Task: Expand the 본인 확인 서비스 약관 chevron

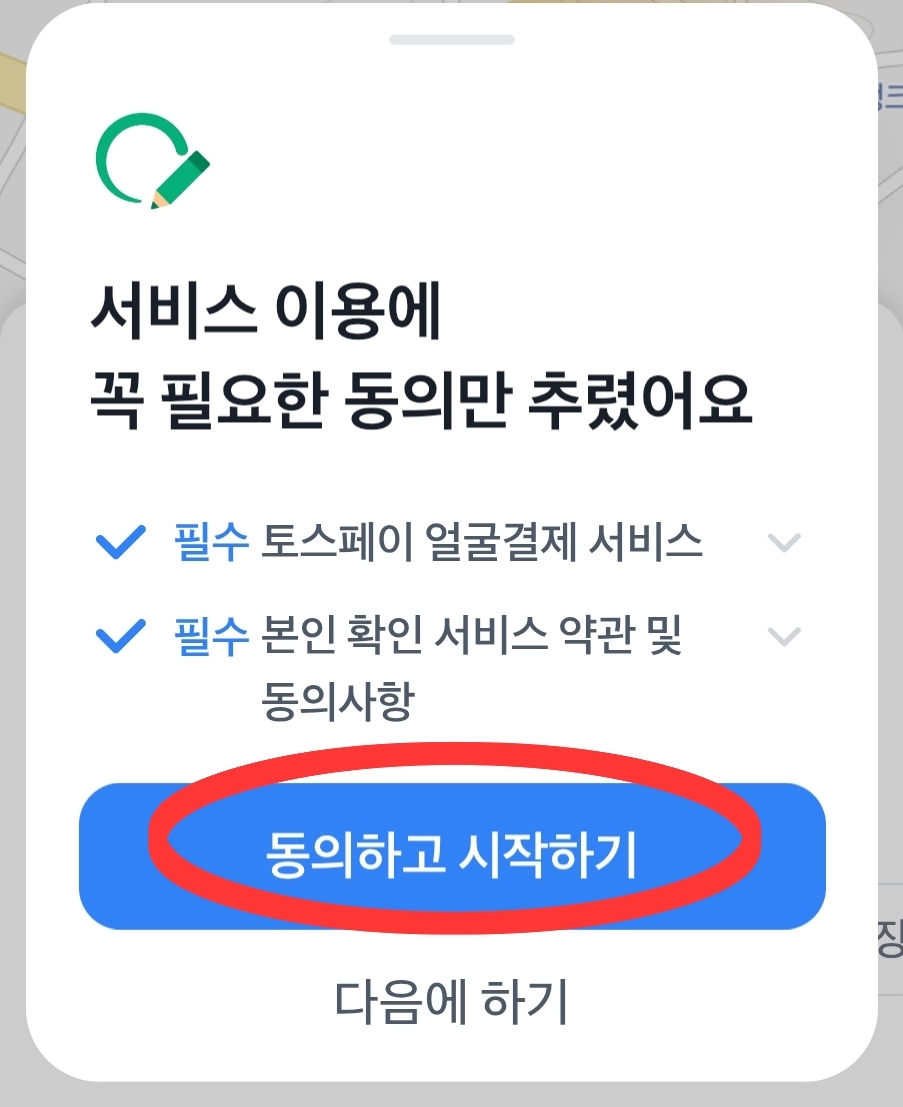Action: [784, 636]
